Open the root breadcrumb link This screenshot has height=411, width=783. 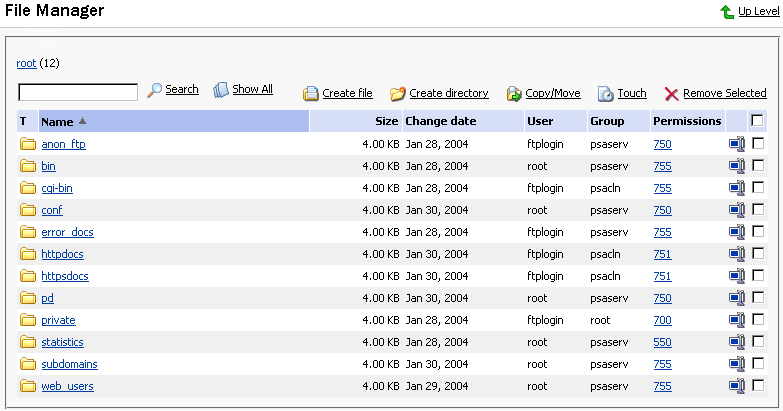pyautogui.click(x=26, y=63)
